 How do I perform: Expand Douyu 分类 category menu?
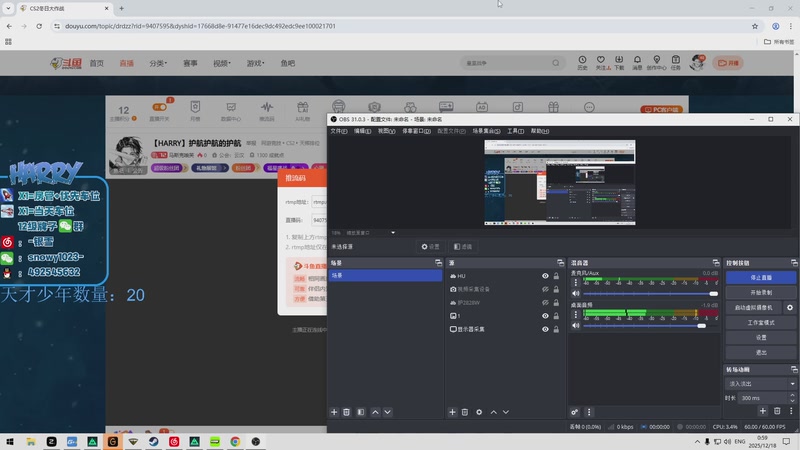click(x=158, y=63)
